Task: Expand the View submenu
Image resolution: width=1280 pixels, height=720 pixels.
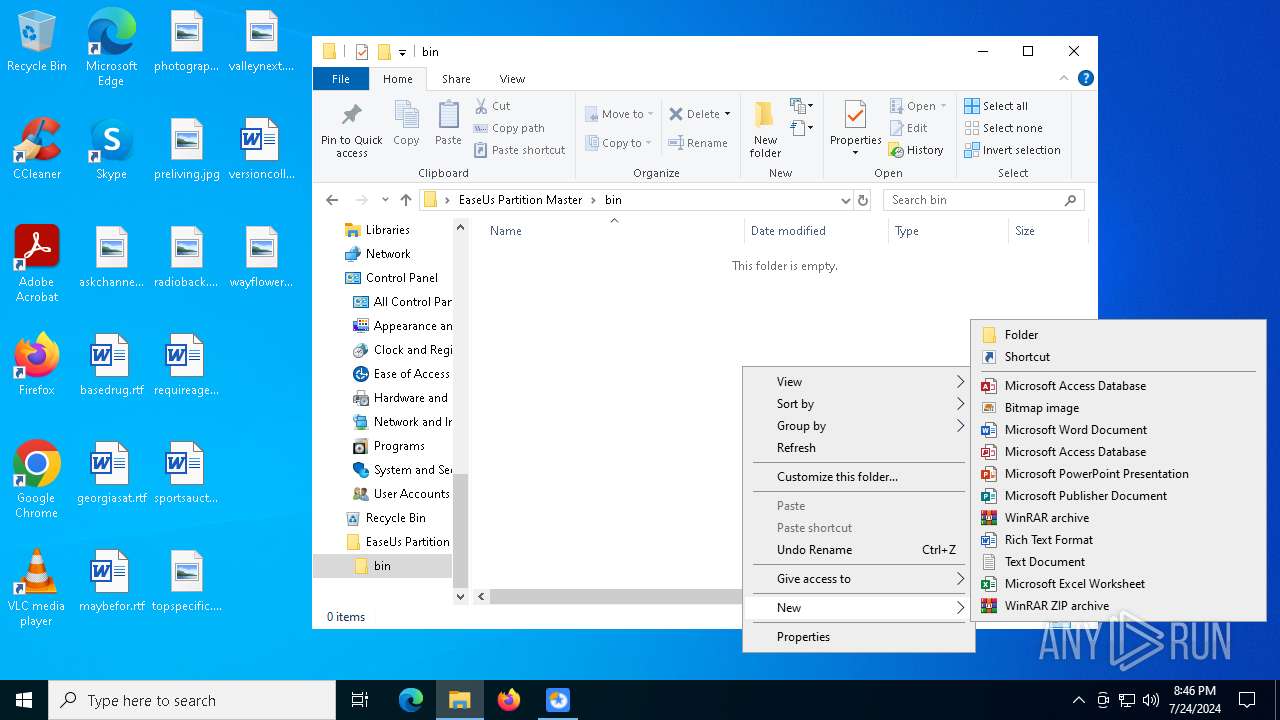Action: [858, 382]
